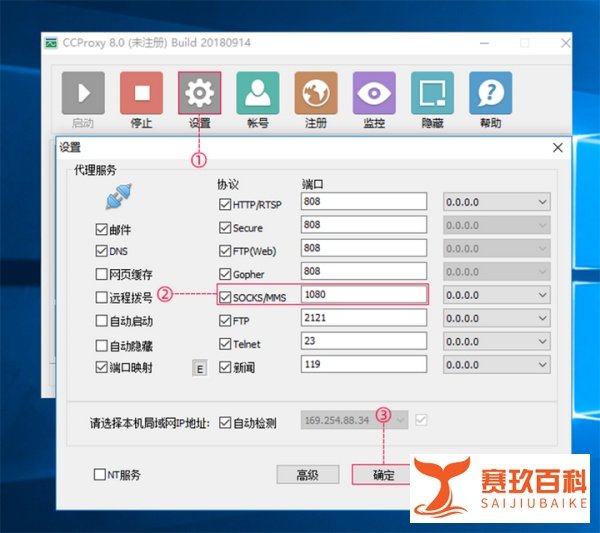Open the Account (帐号) user icon
Screen dimensions: 600x533
click(258, 93)
